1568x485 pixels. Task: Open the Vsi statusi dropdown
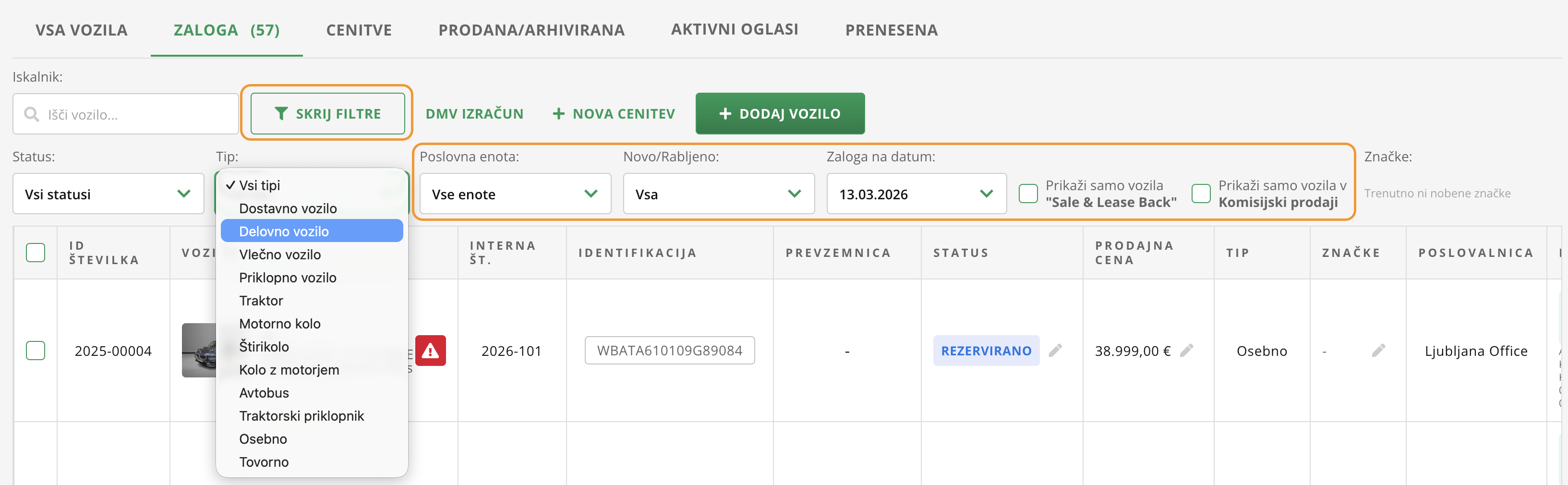(108, 194)
